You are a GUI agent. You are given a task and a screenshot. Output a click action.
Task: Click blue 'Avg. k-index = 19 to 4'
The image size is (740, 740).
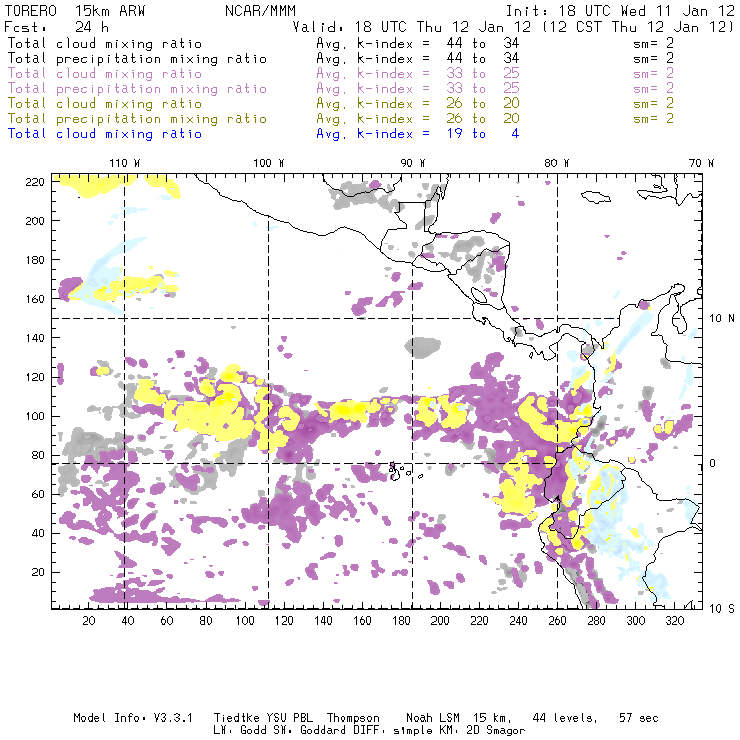coord(418,134)
